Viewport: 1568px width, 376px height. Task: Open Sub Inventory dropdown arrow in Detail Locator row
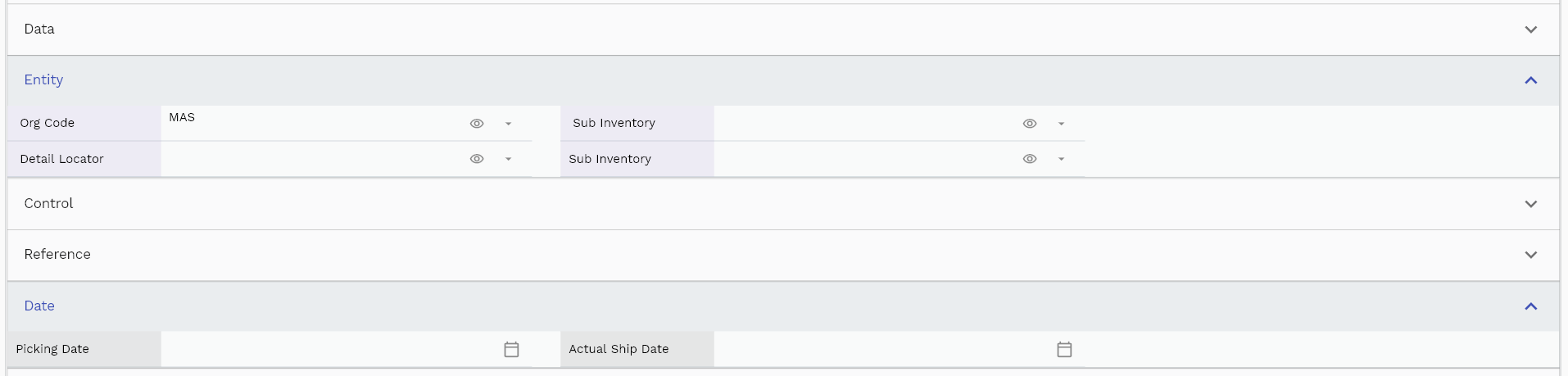(x=1061, y=159)
